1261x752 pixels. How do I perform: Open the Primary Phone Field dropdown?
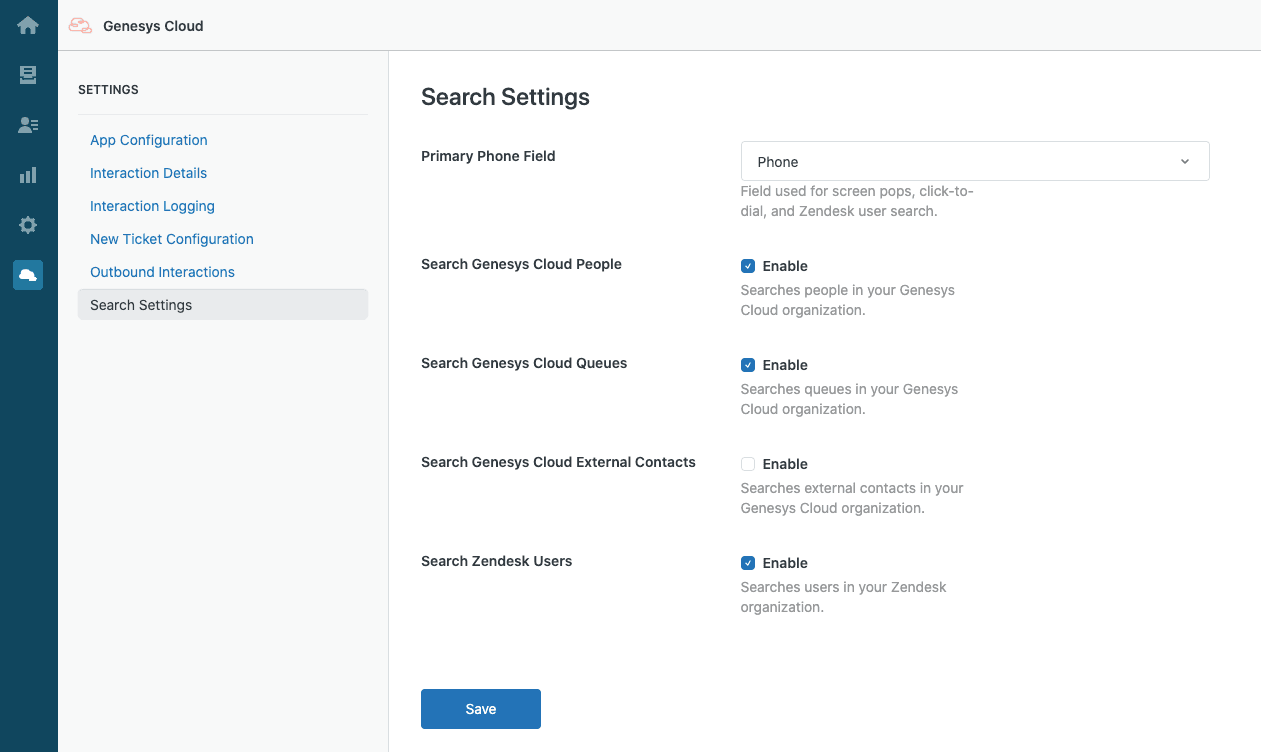[x=975, y=161]
